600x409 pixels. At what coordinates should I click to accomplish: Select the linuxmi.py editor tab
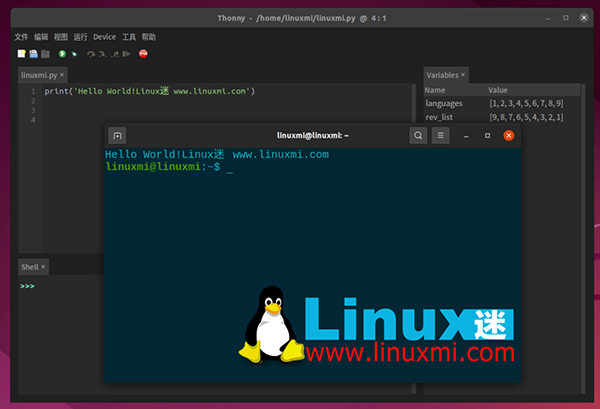(39, 75)
